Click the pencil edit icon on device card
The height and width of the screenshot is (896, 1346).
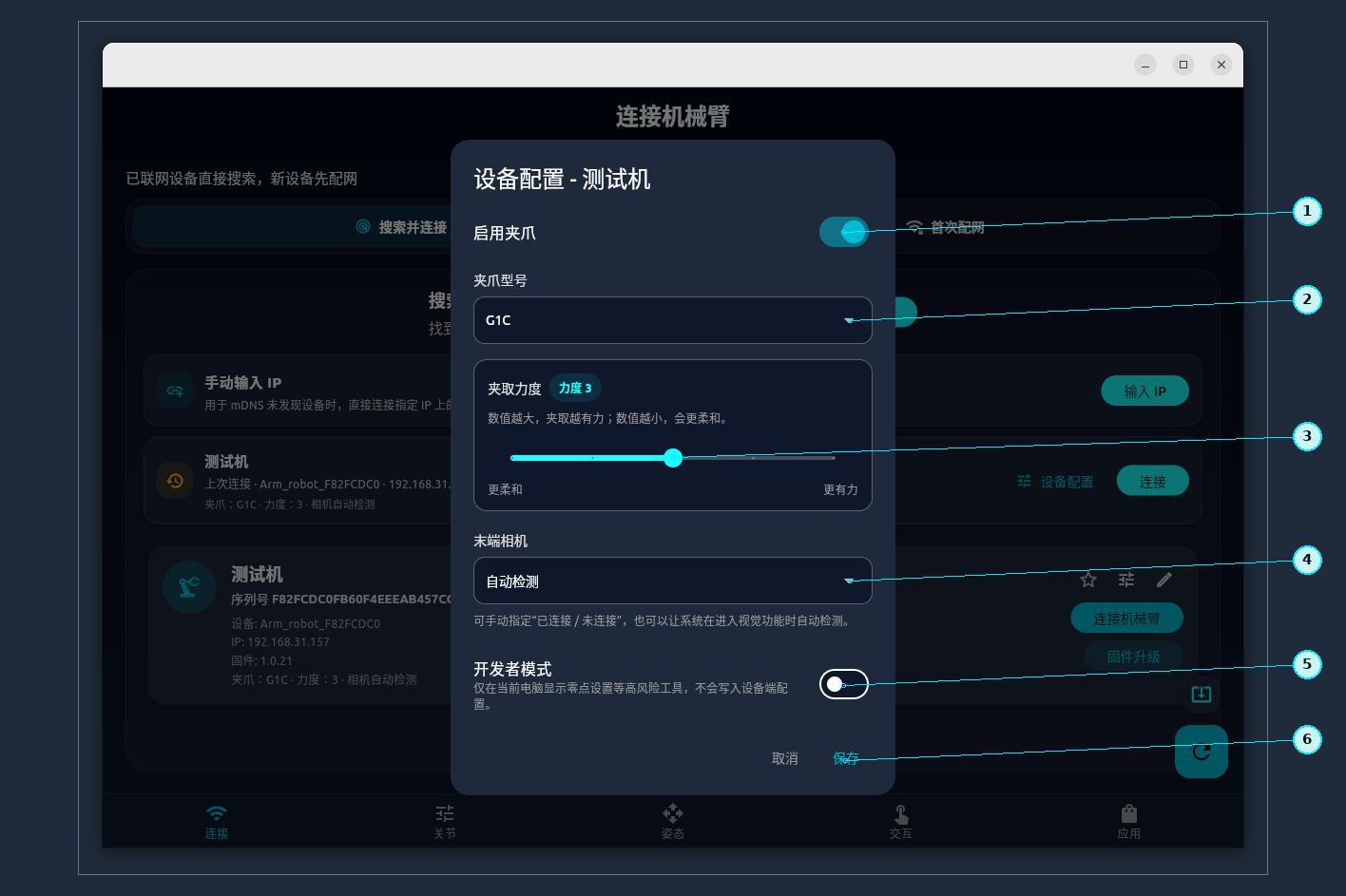[x=1164, y=580]
